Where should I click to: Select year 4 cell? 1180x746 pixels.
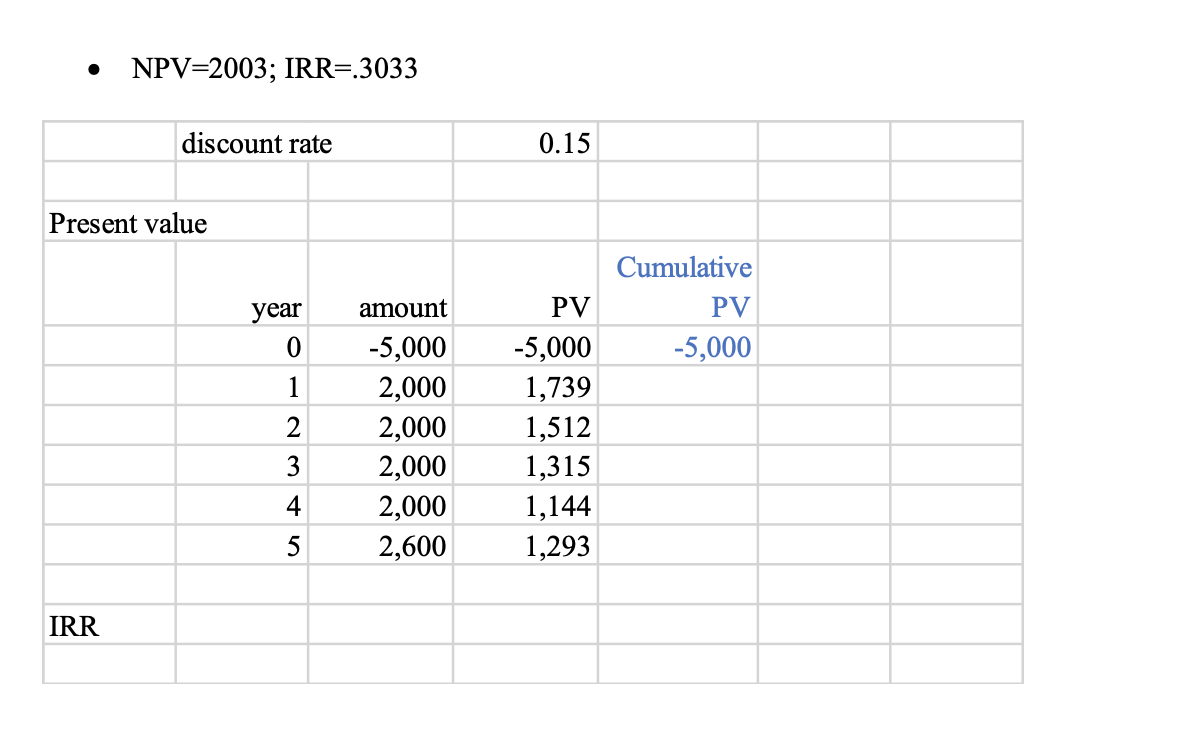point(242,505)
